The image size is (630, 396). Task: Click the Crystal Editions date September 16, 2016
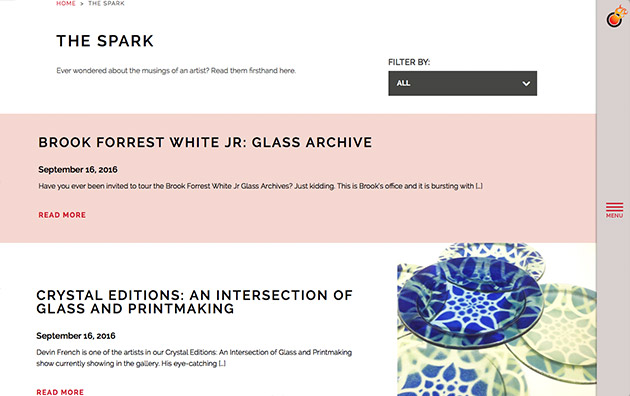(76, 336)
